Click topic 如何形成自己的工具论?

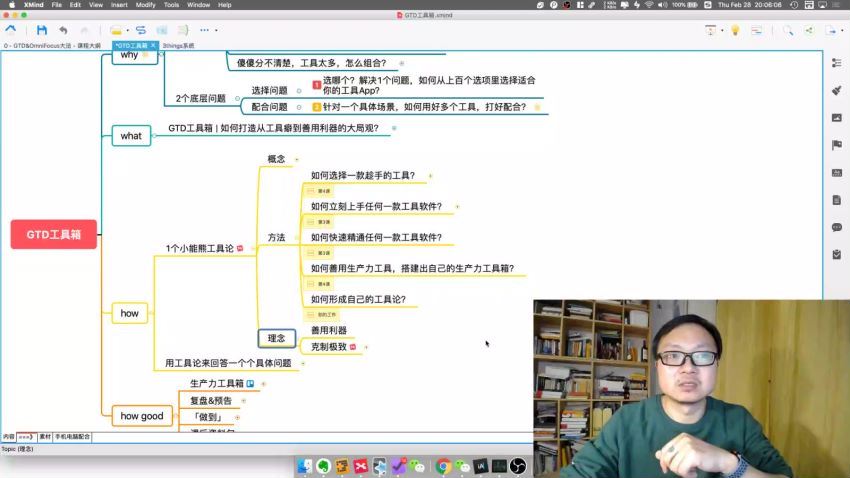[x=358, y=299]
